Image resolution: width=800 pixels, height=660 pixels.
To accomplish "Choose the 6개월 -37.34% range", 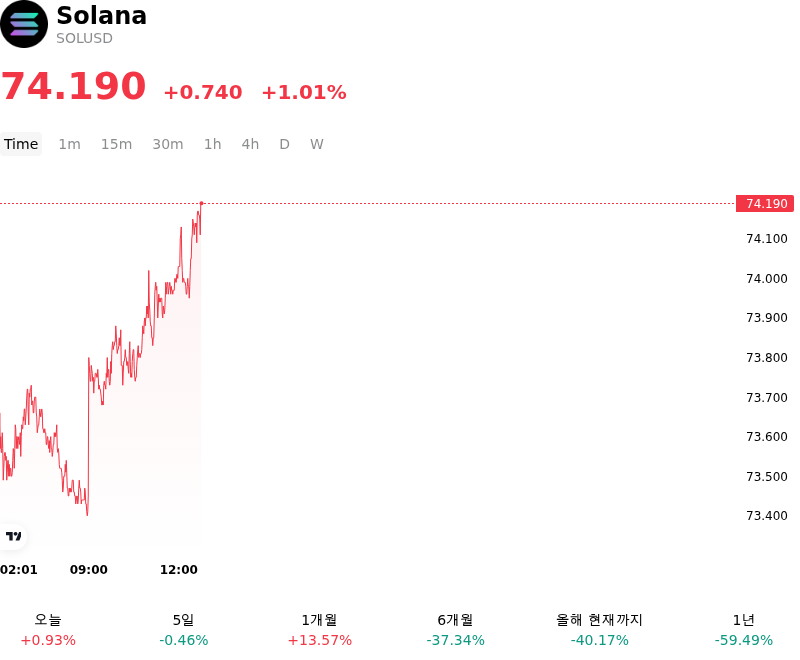I will 456,630.
